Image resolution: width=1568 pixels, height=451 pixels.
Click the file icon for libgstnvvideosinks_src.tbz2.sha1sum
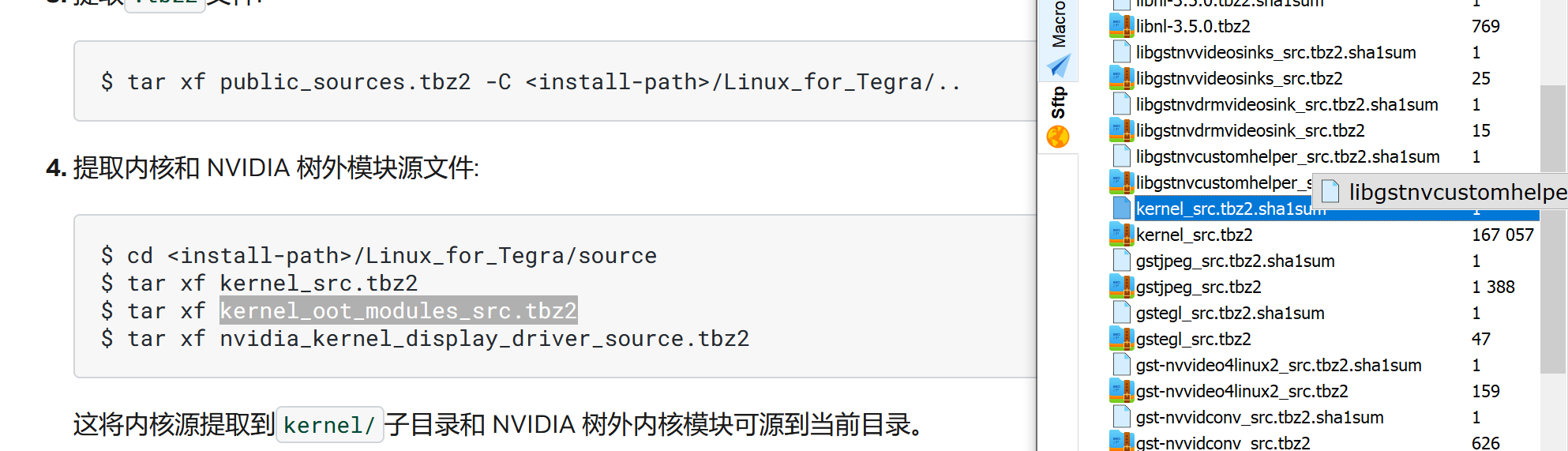pos(1121,52)
